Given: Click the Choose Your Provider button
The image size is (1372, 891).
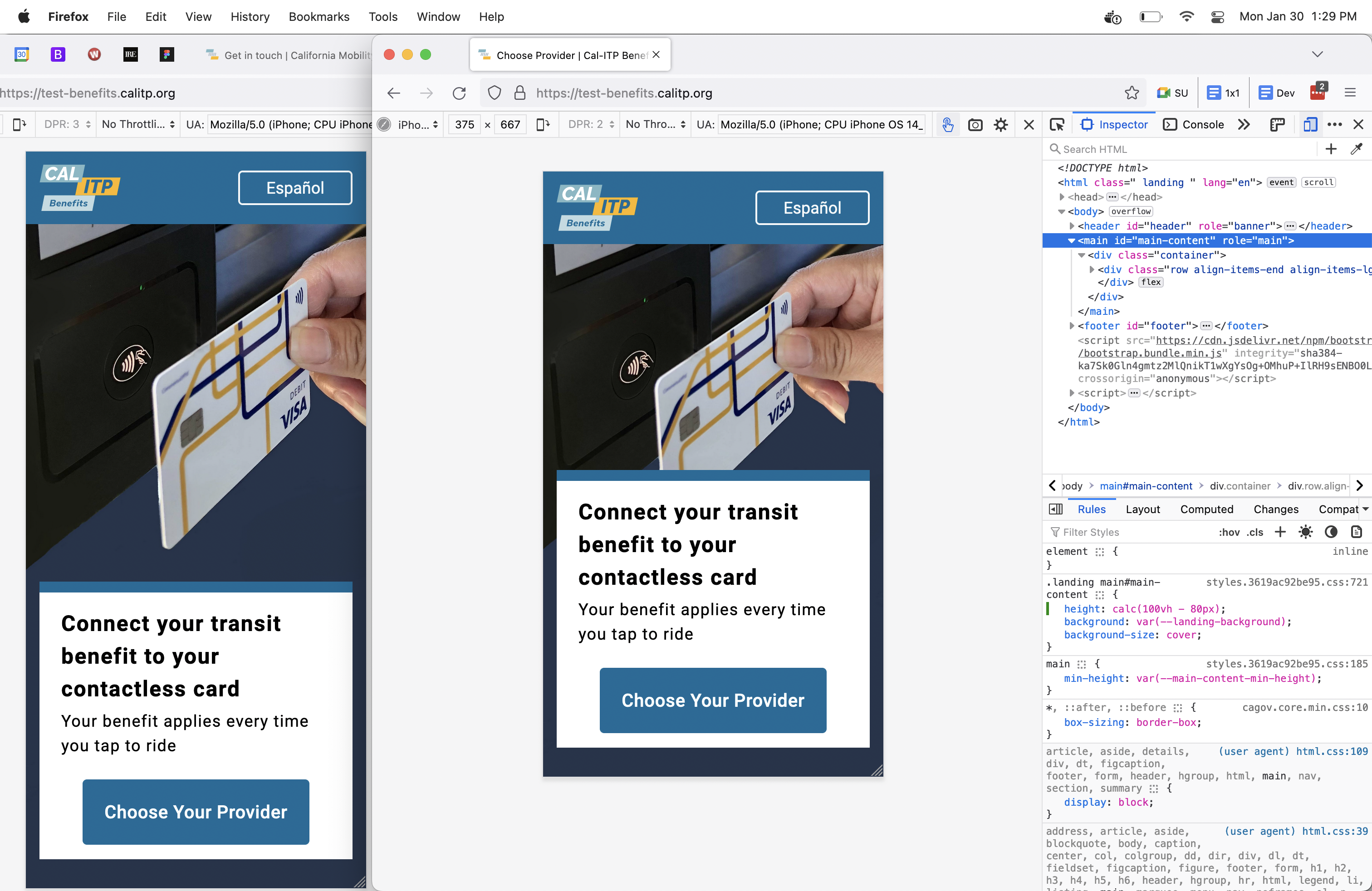Looking at the screenshot, I should 712,700.
